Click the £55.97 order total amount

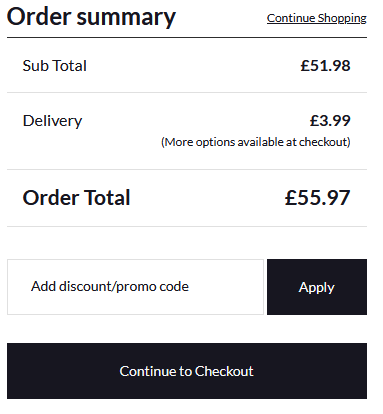tap(317, 197)
